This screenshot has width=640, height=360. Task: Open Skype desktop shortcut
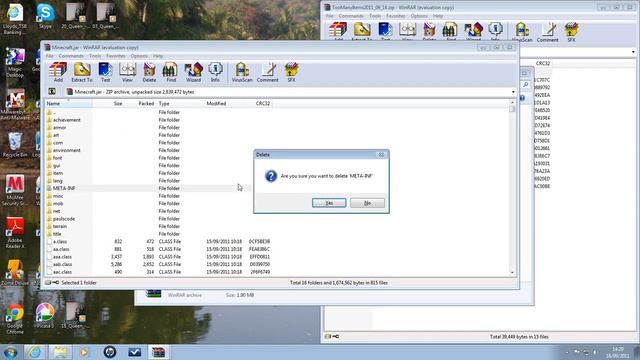[45, 16]
